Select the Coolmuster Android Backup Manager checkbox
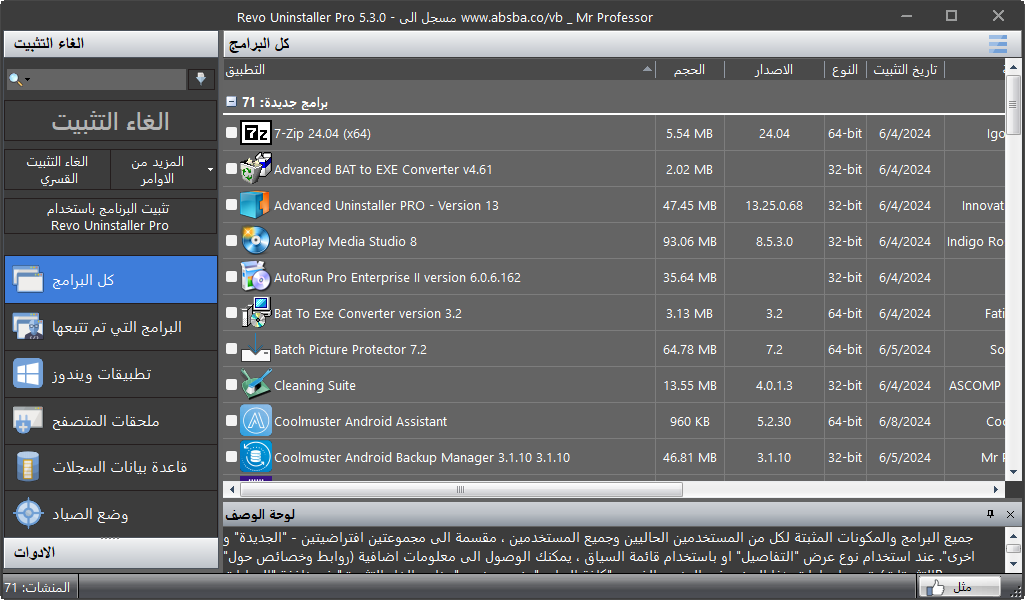The height and width of the screenshot is (600, 1025). coord(232,457)
